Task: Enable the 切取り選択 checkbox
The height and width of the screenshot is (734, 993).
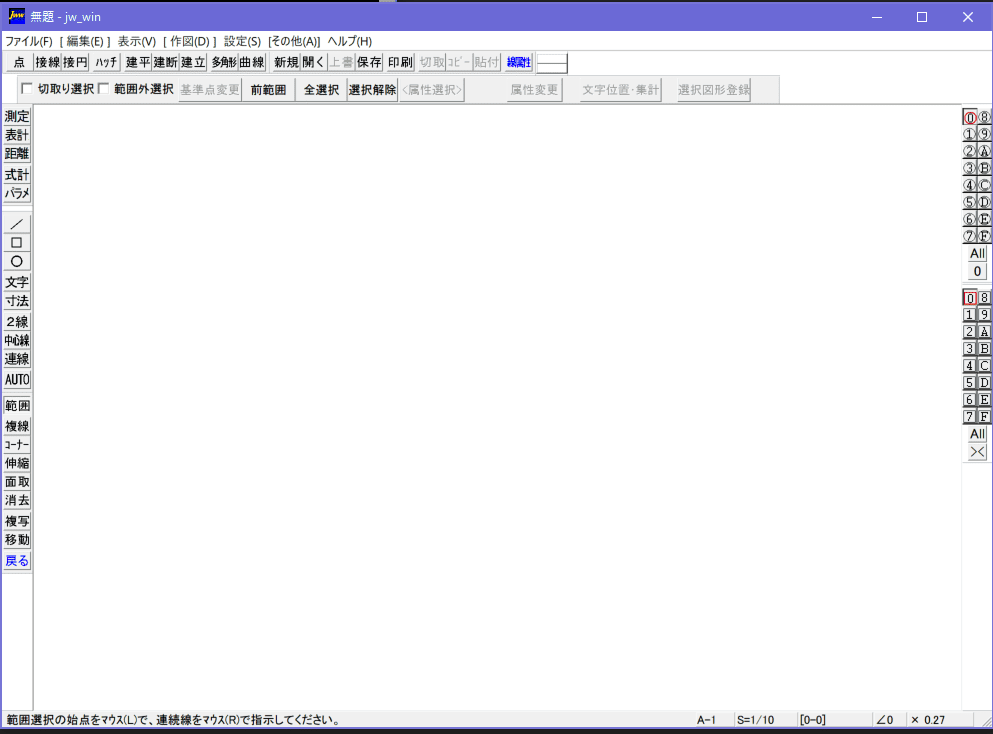Action: coord(27,88)
